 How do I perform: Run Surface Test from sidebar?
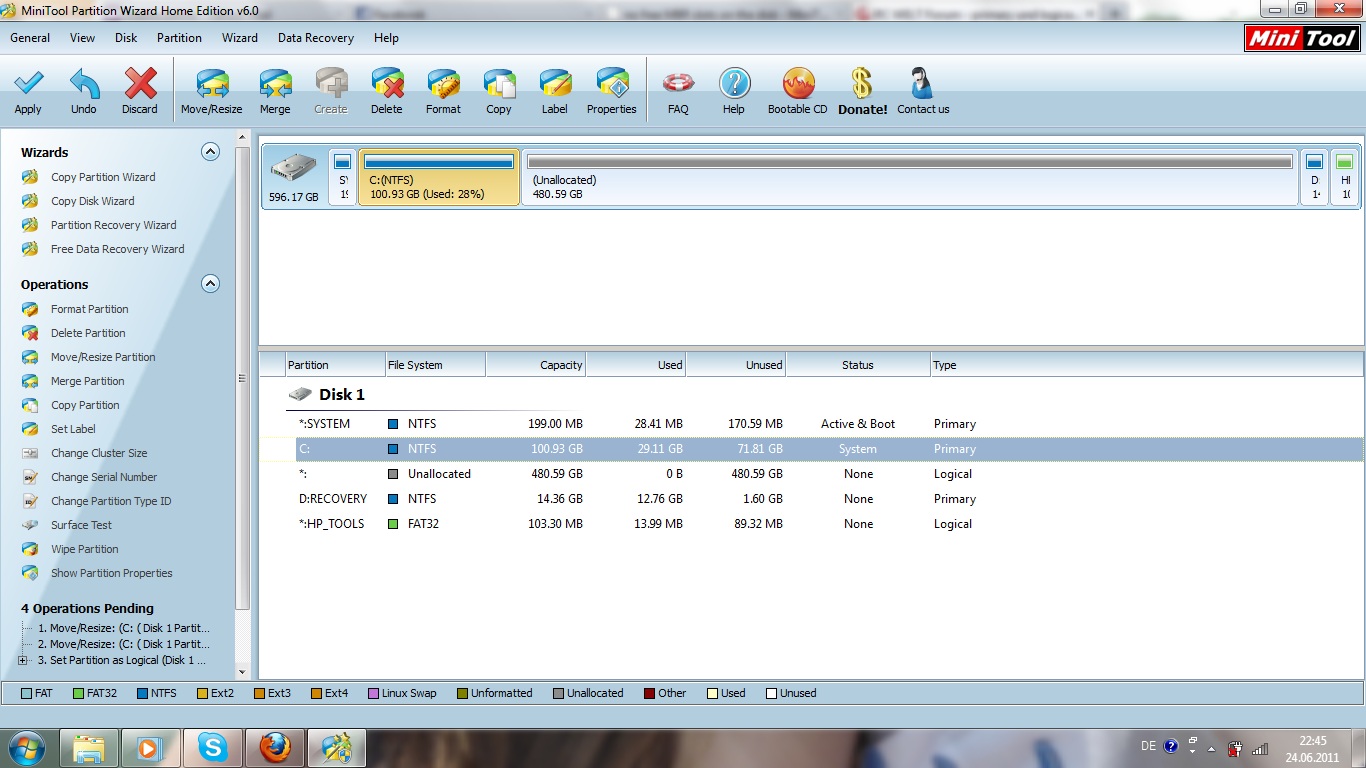click(x=81, y=525)
